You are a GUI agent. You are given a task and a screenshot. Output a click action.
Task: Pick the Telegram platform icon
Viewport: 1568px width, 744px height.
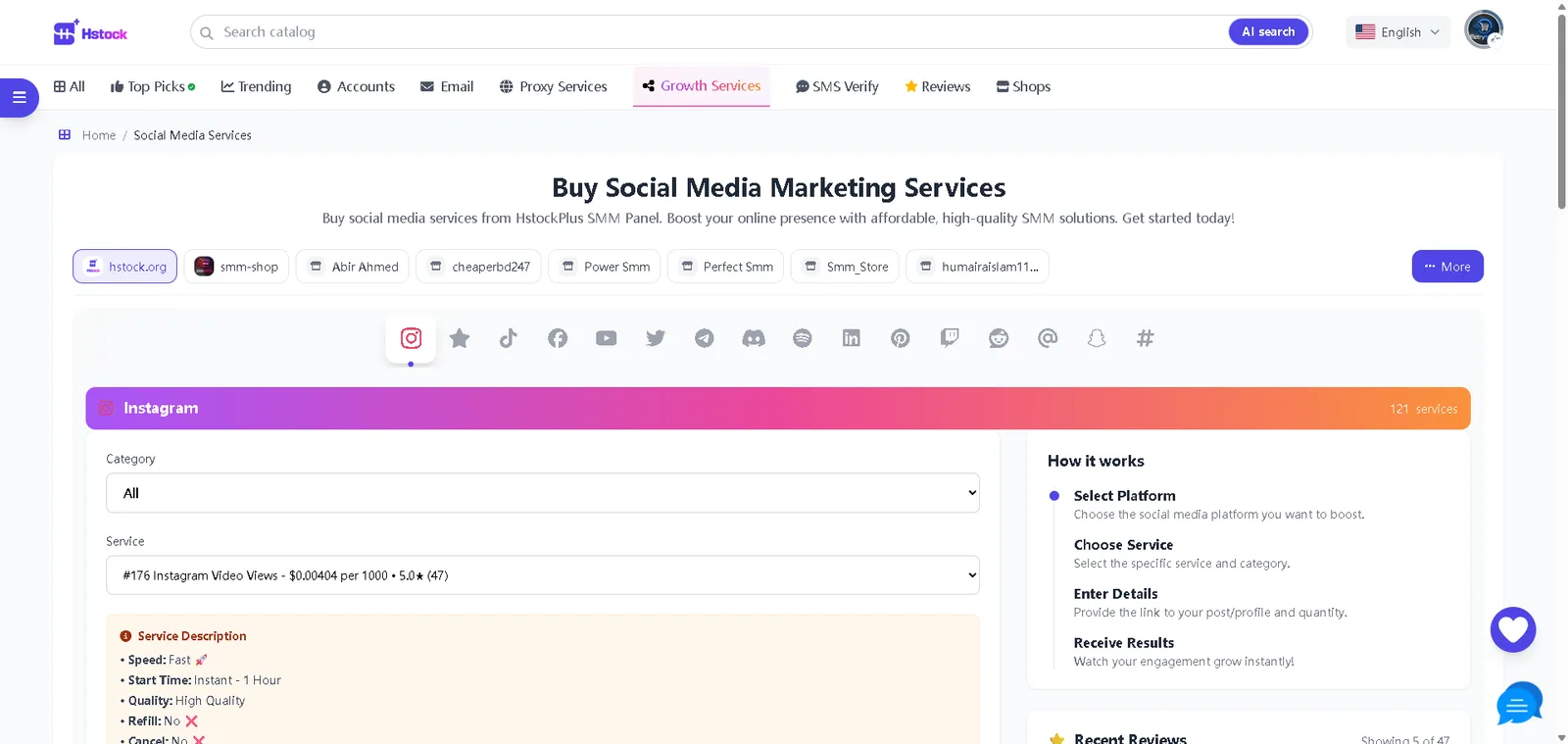[x=705, y=338]
